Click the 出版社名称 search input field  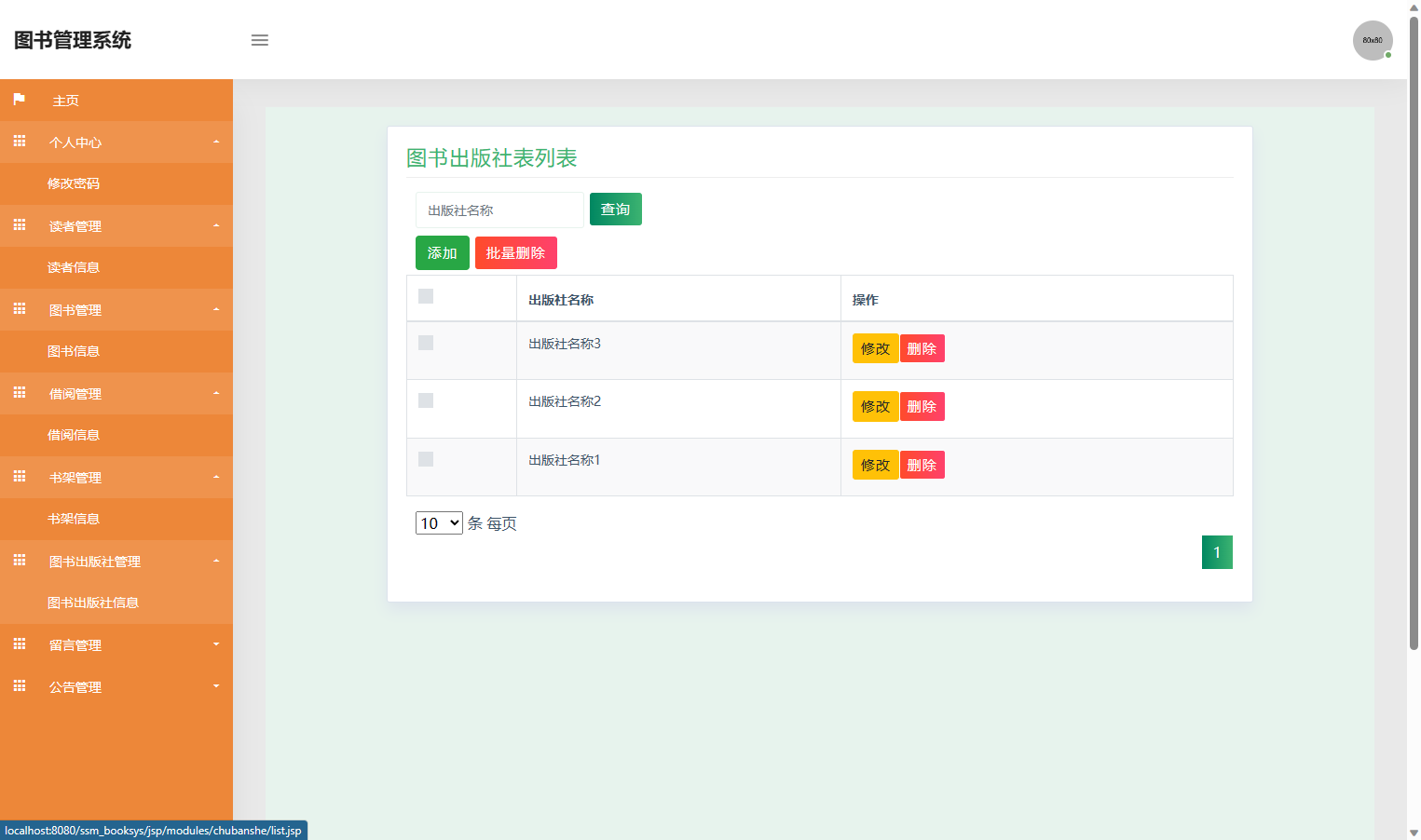tap(499, 210)
